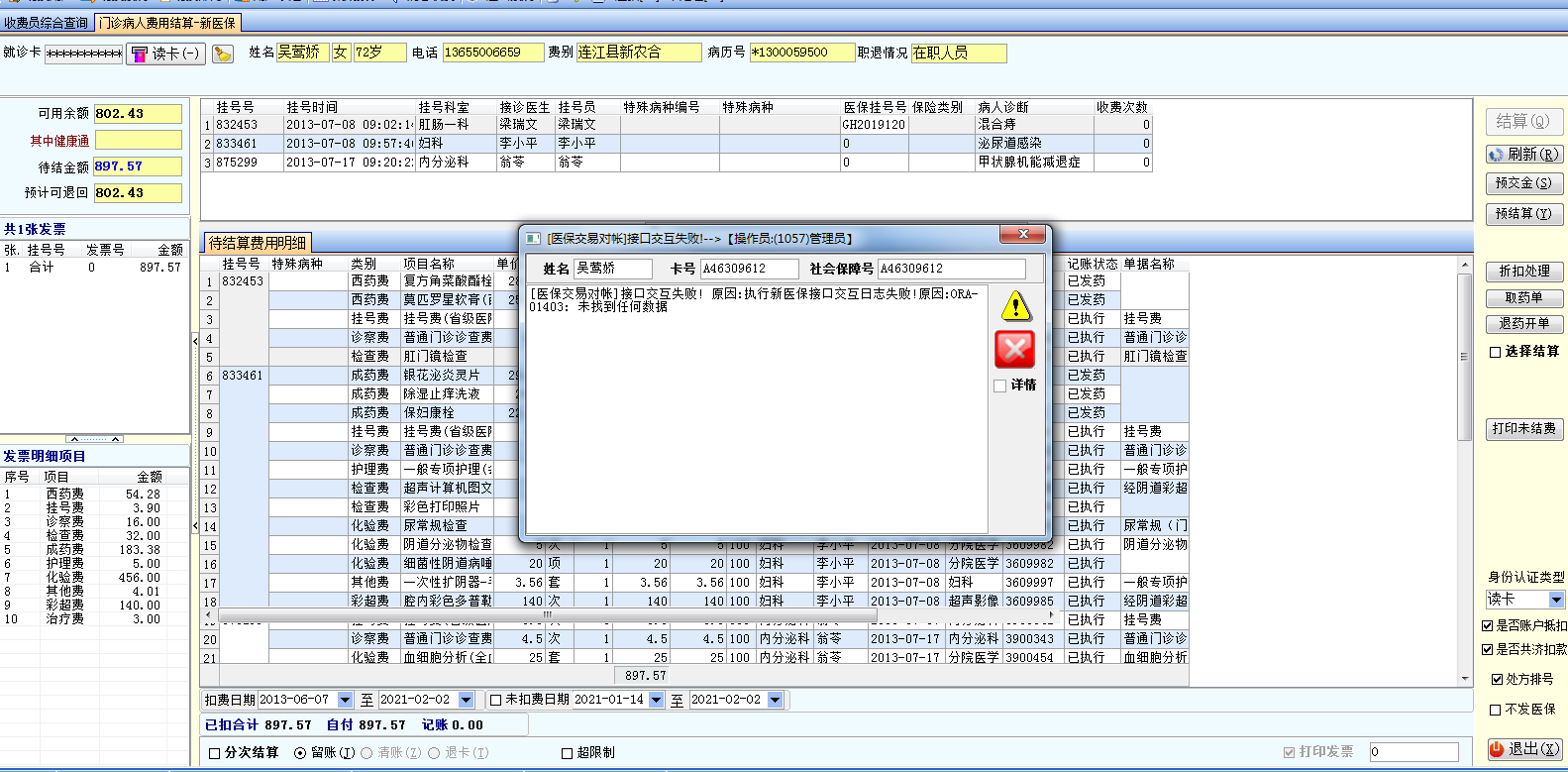Select 西药费 in the invoice detail list
The image size is (1568, 772).
tap(95, 494)
